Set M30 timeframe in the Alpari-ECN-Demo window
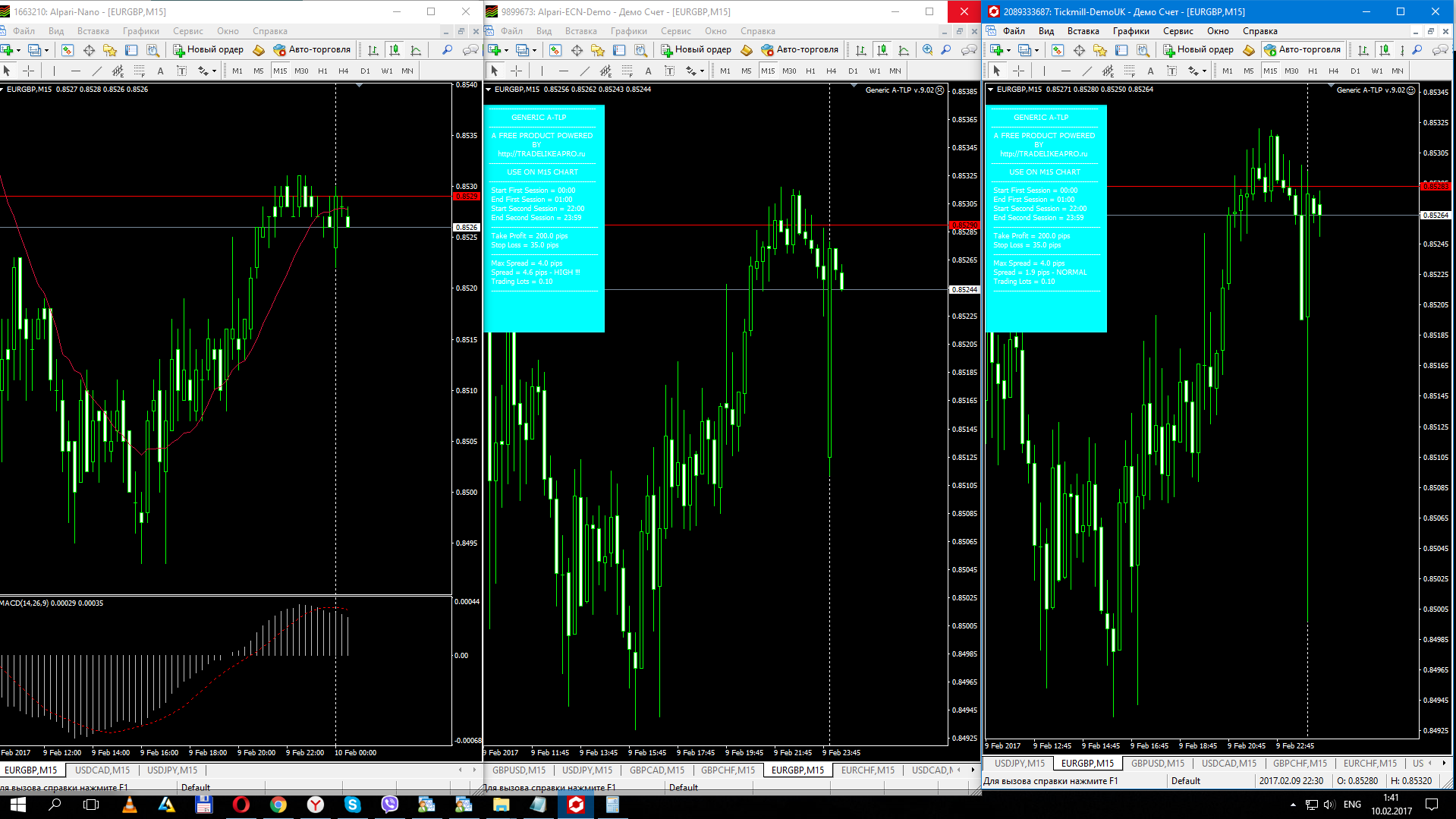The width and height of the screenshot is (1456, 819). coord(789,71)
